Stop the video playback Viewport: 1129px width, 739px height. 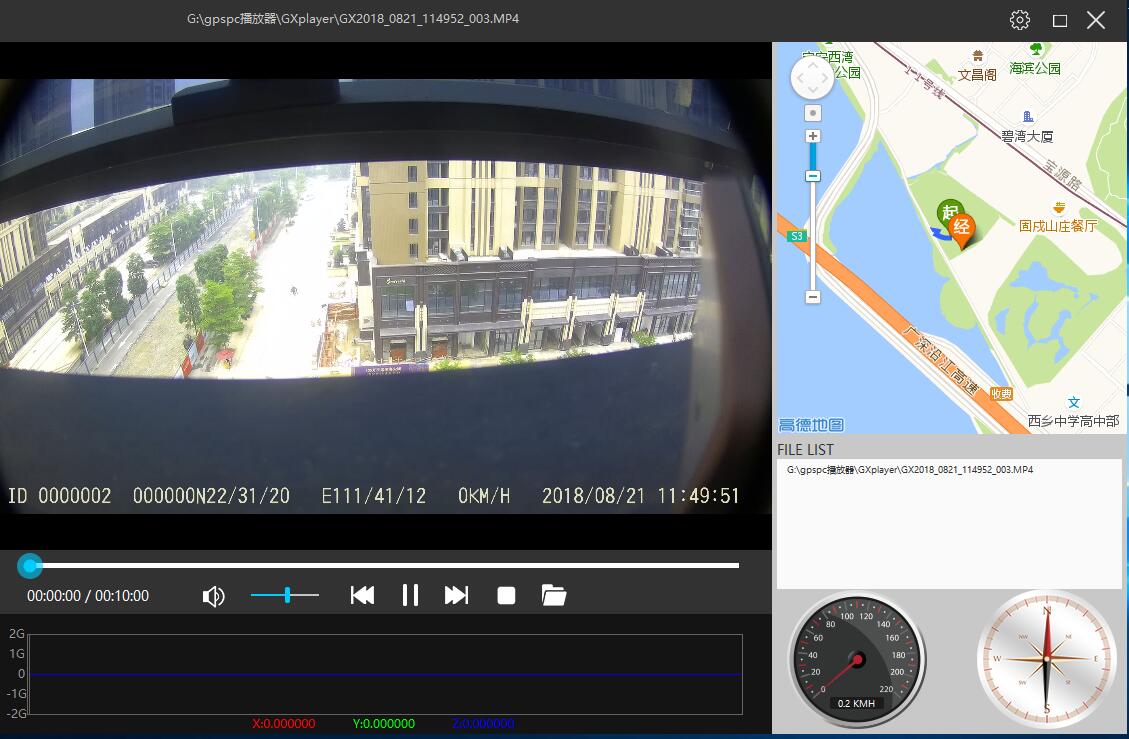click(506, 596)
